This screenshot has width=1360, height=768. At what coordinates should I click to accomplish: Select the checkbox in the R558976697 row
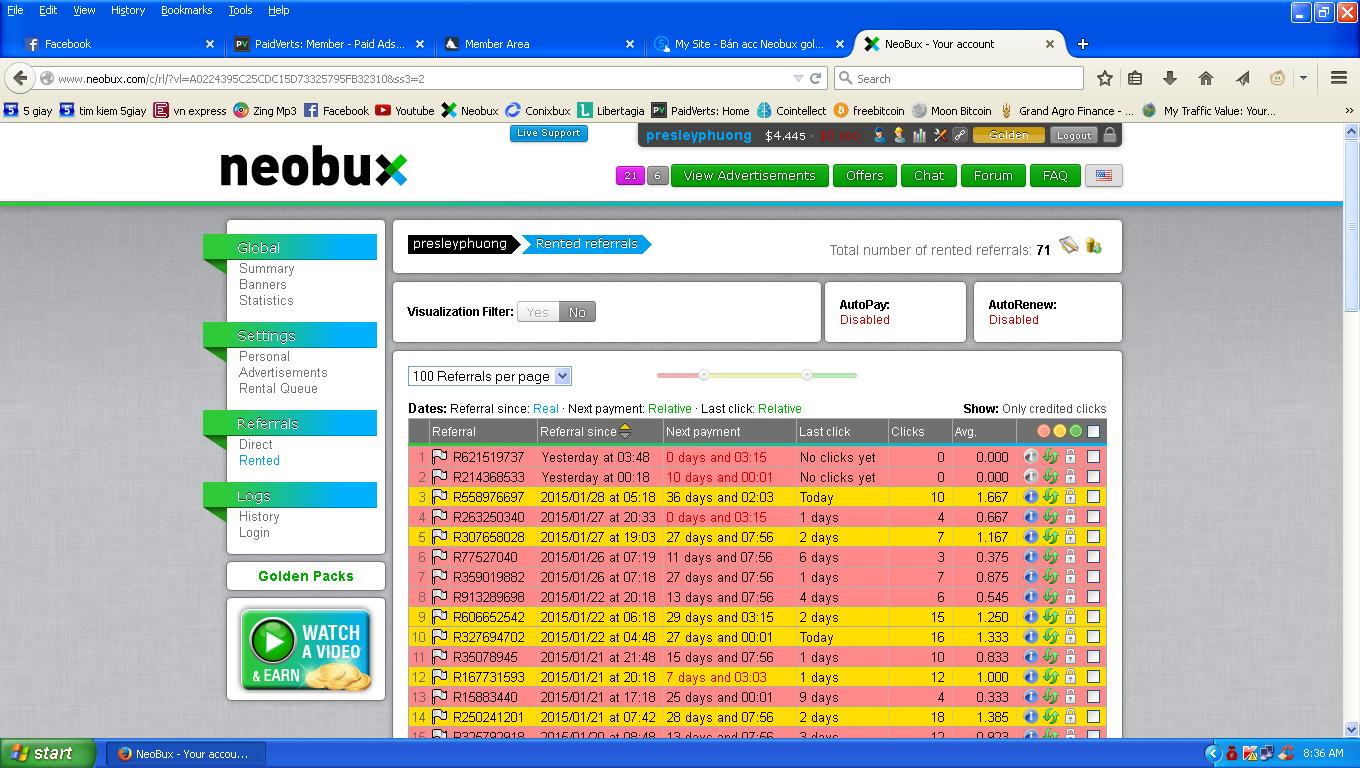click(x=1093, y=497)
